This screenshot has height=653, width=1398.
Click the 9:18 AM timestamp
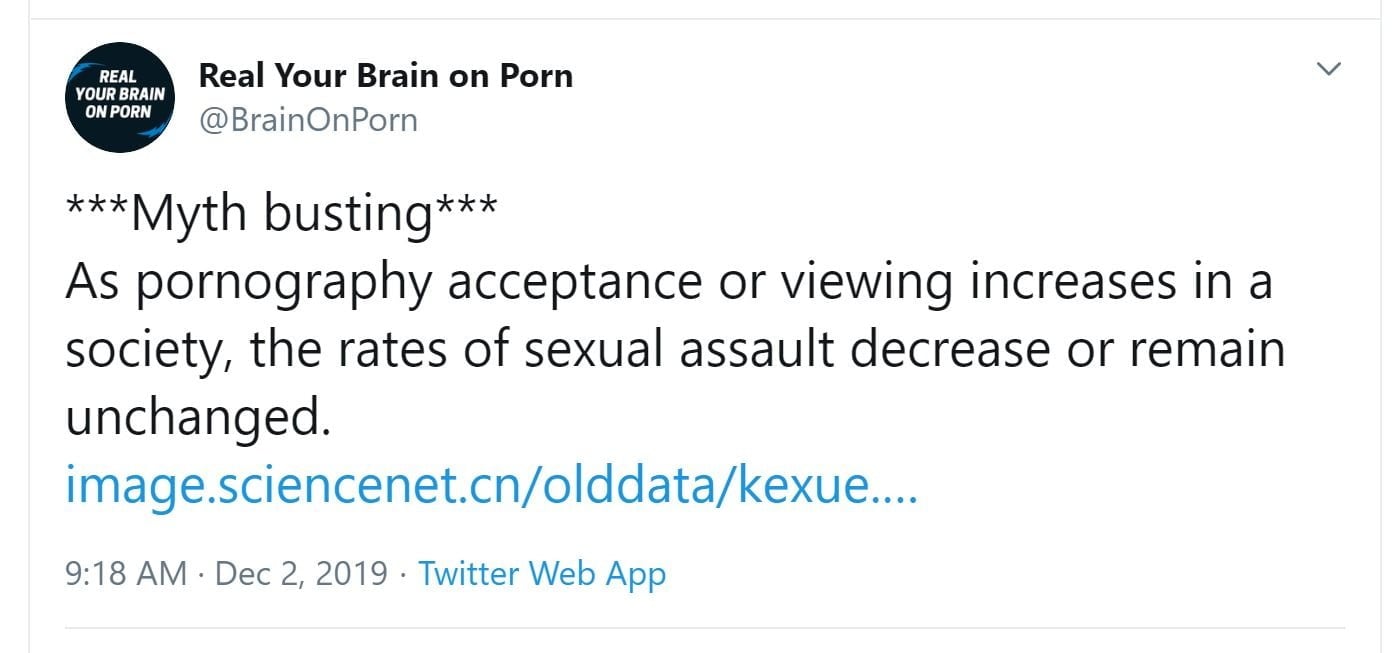point(126,573)
